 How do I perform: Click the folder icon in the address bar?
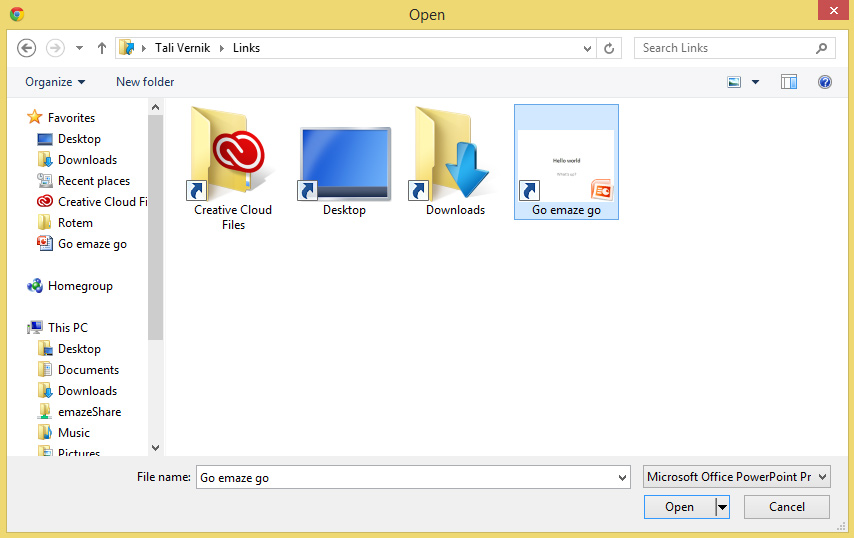[127, 48]
